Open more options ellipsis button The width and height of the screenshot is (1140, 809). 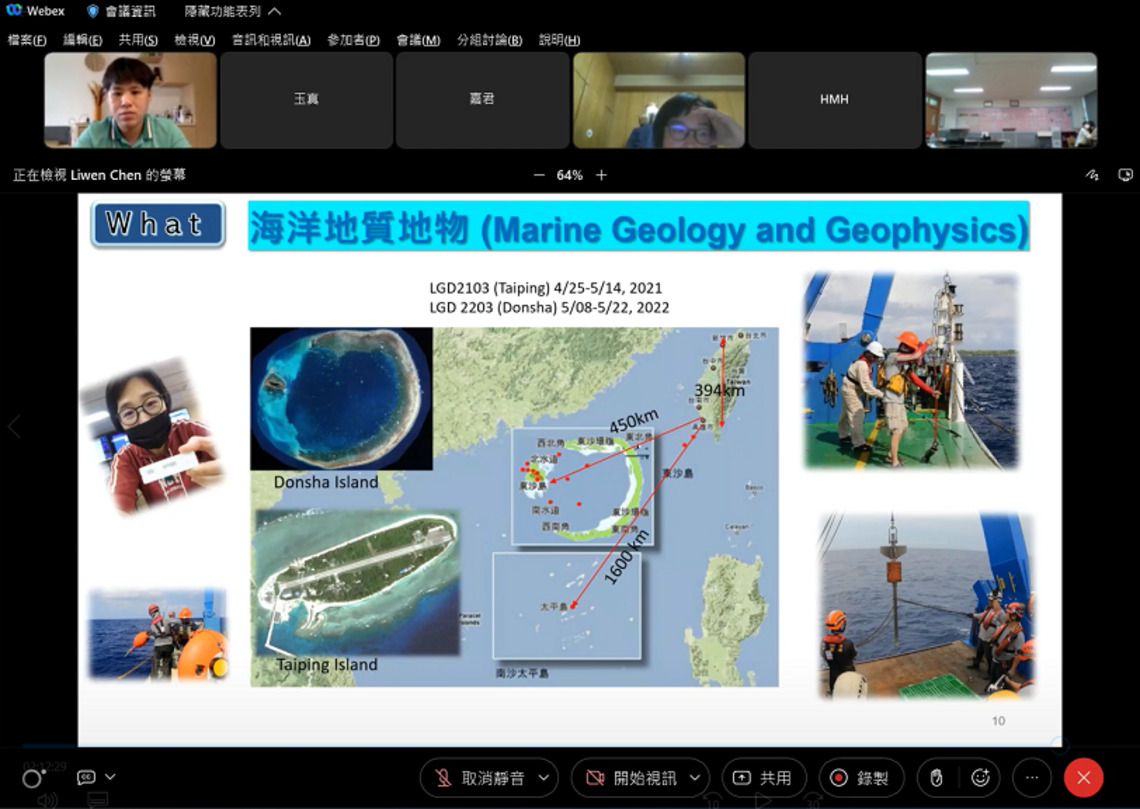tap(1032, 778)
